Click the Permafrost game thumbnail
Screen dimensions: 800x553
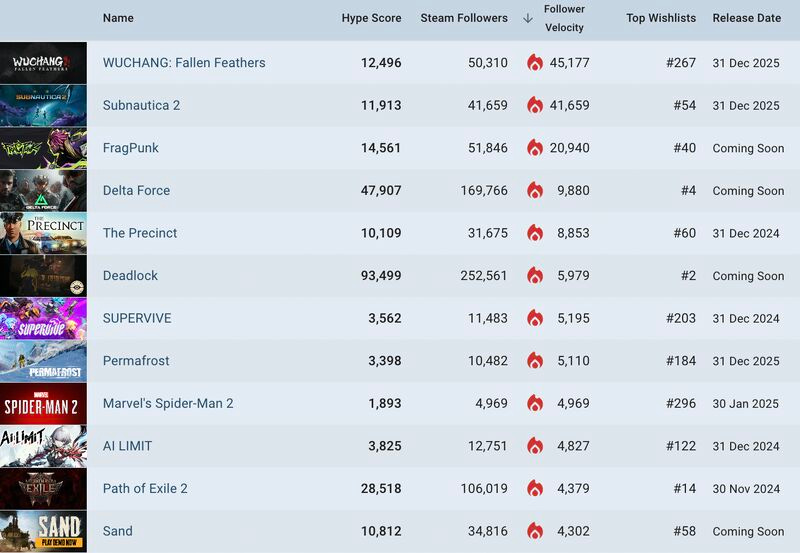[x=43, y=361]
